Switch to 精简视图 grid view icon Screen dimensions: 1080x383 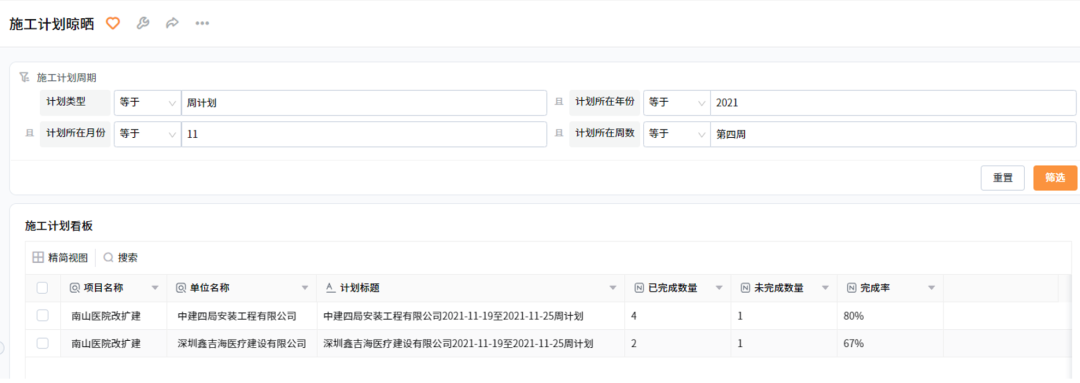(x=39, y=258)
